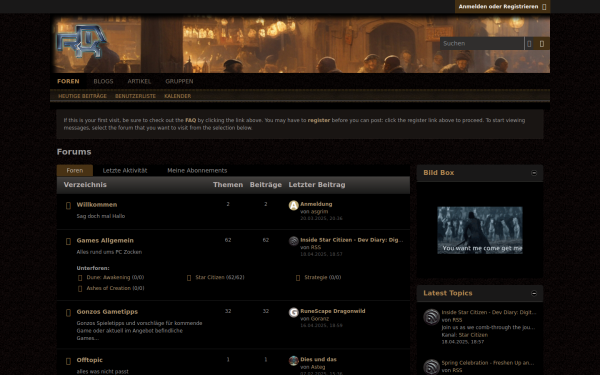Click the register link in notice
Image resolution: width=600 pixels, height=375 pixels.
point(319,120)
